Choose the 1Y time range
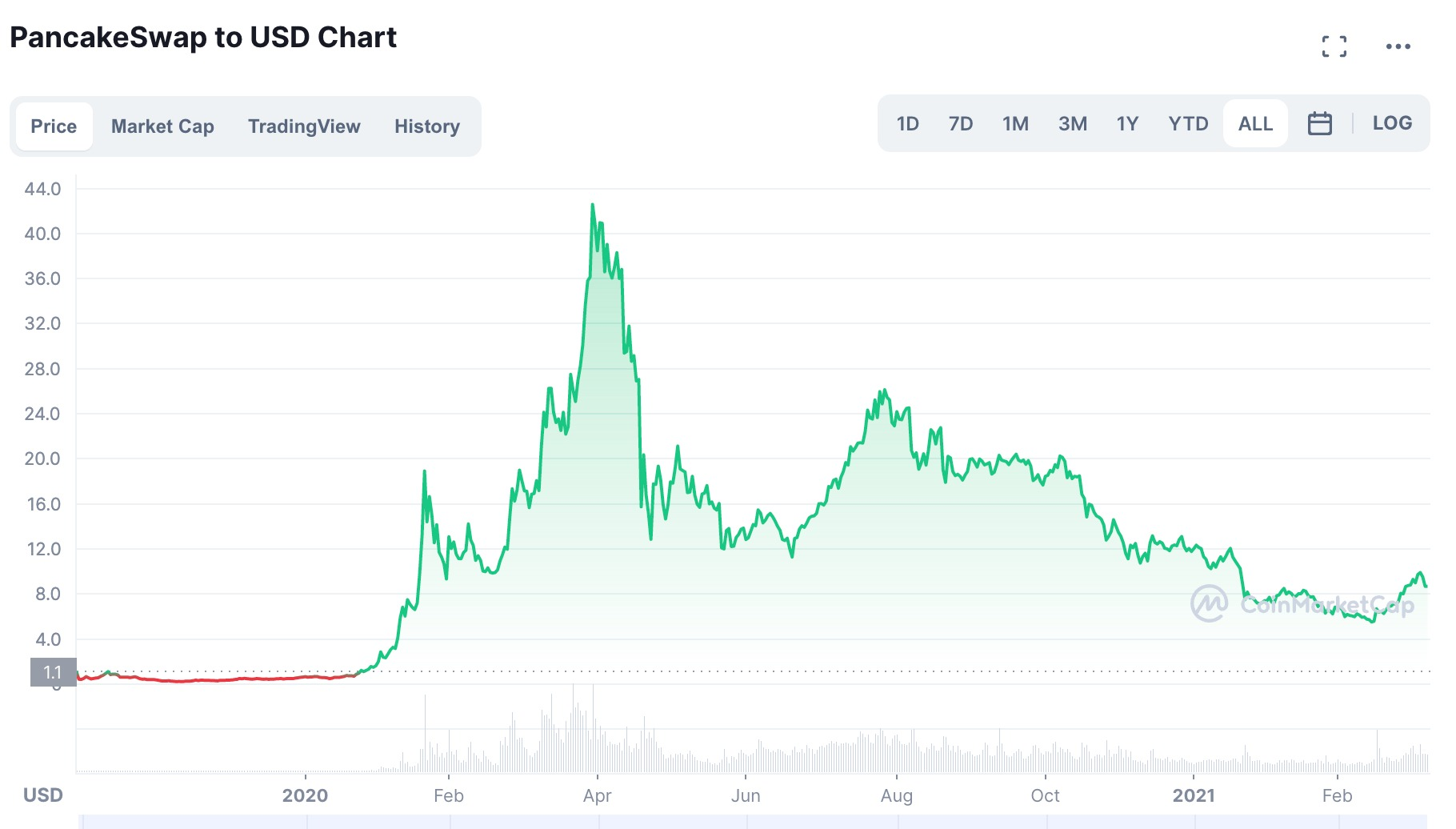The image size is (1456, 829). click(1127, 124)
